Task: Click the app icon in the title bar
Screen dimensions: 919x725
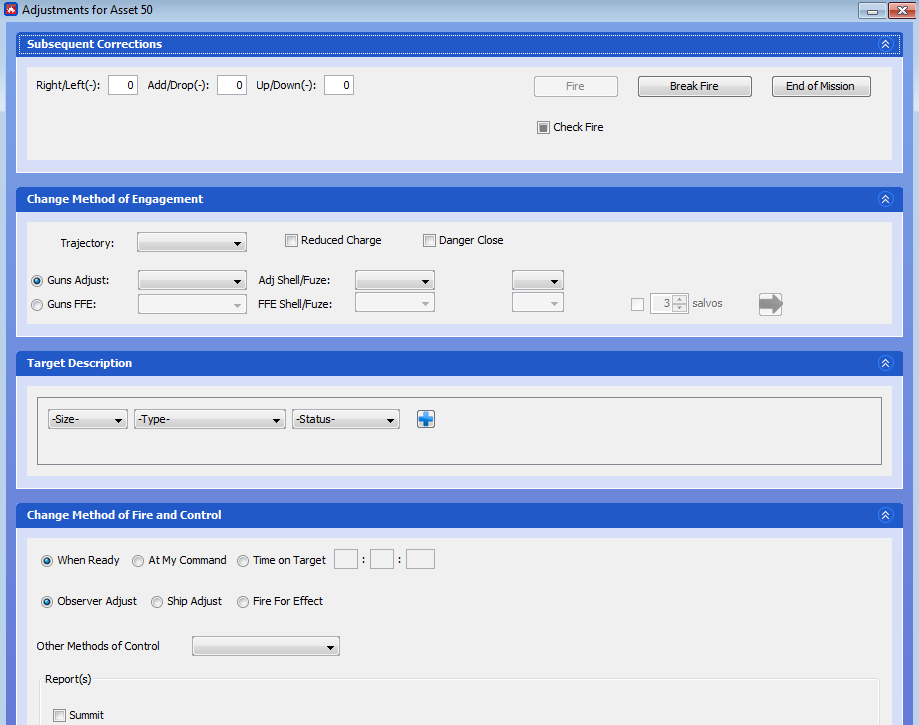Action: [x=11, y=9]
